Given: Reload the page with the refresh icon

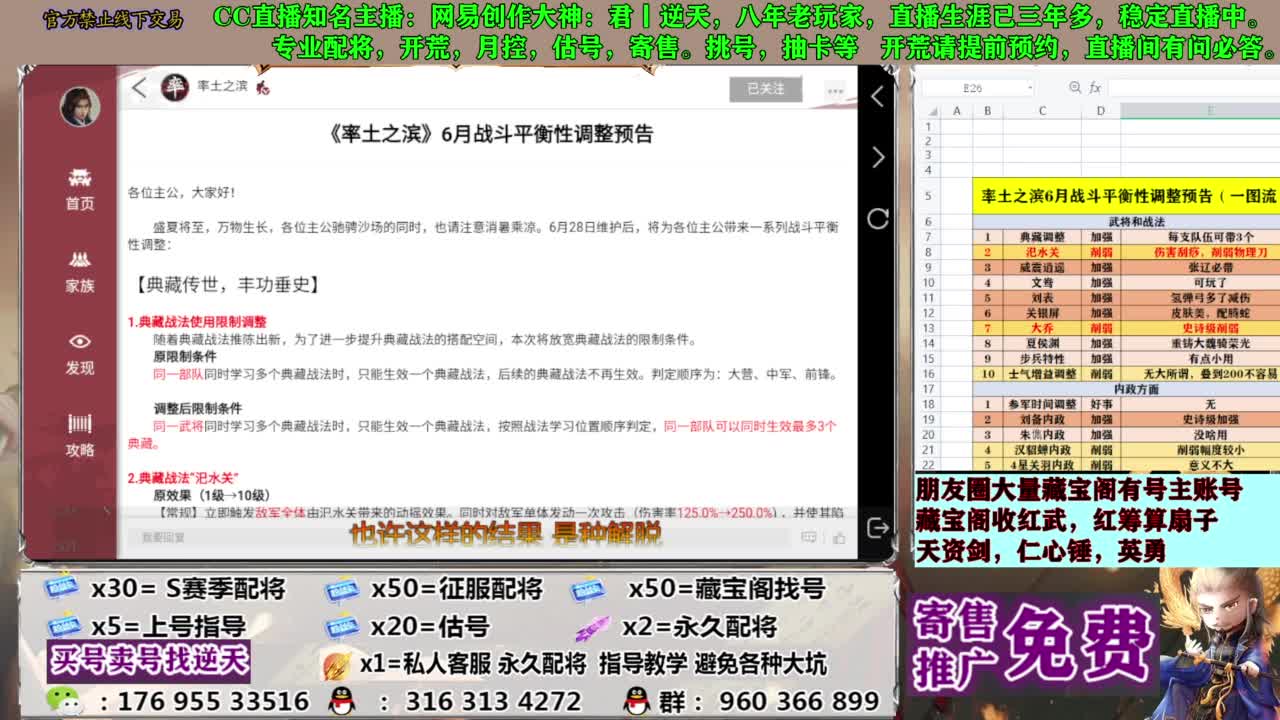Looking at the screenshot, I should click(x=878, y=218).
